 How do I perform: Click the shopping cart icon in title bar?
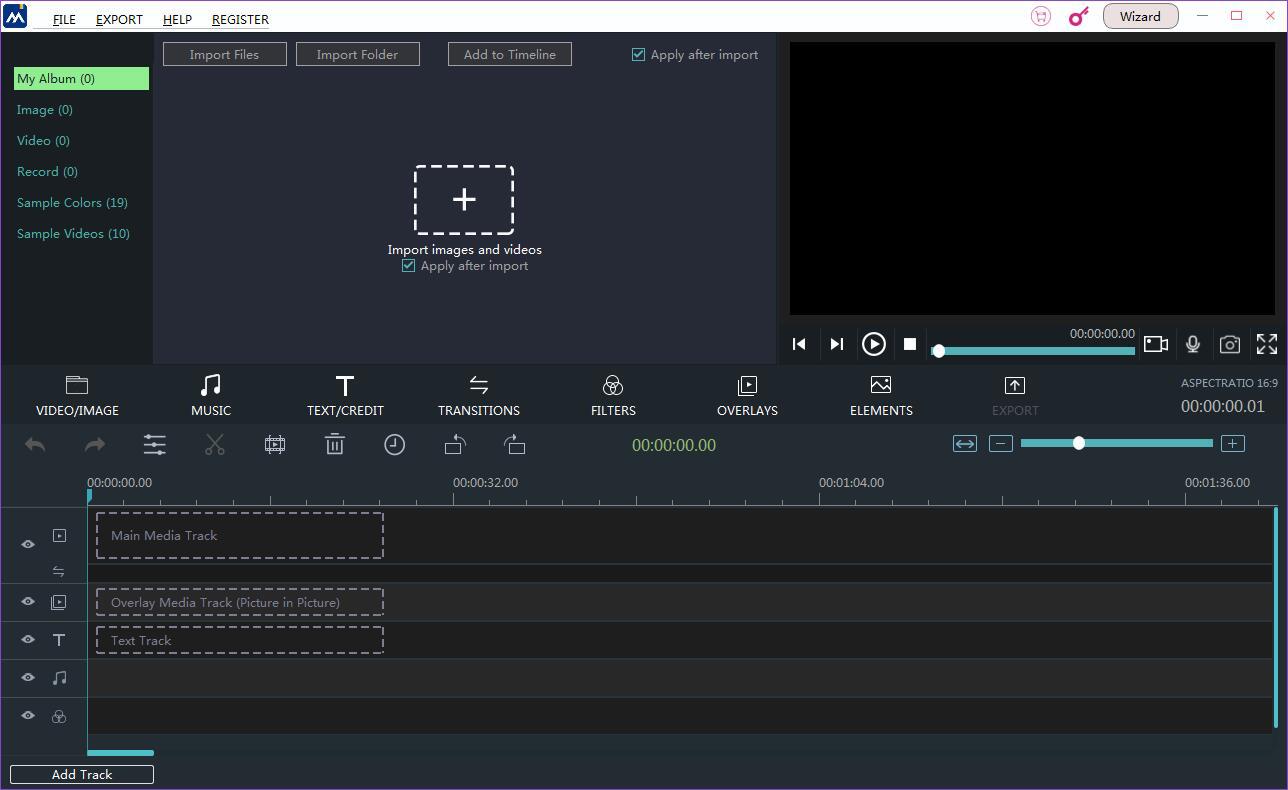1041,16
